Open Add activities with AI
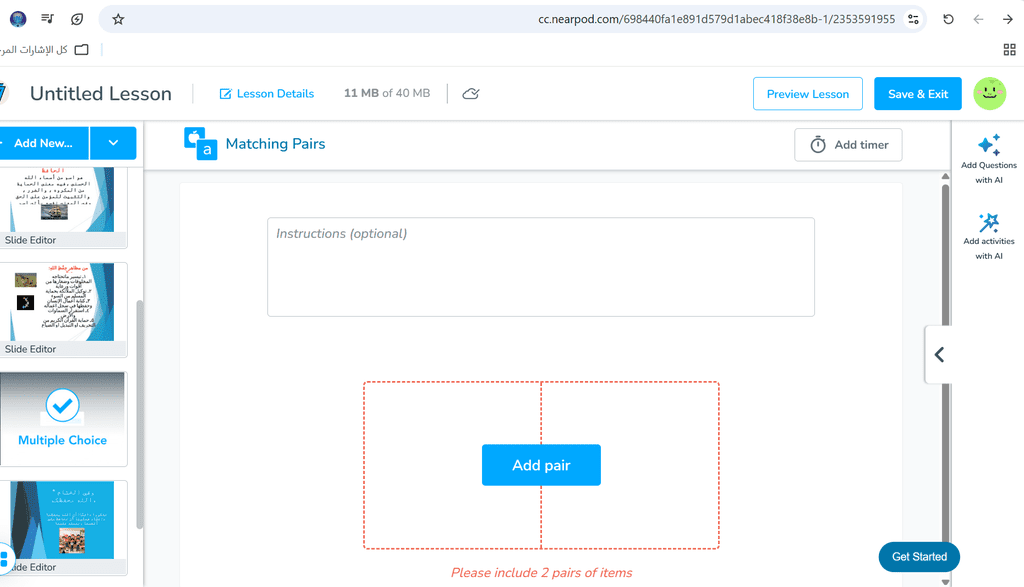1024x587 pixels. pos(989,236)
